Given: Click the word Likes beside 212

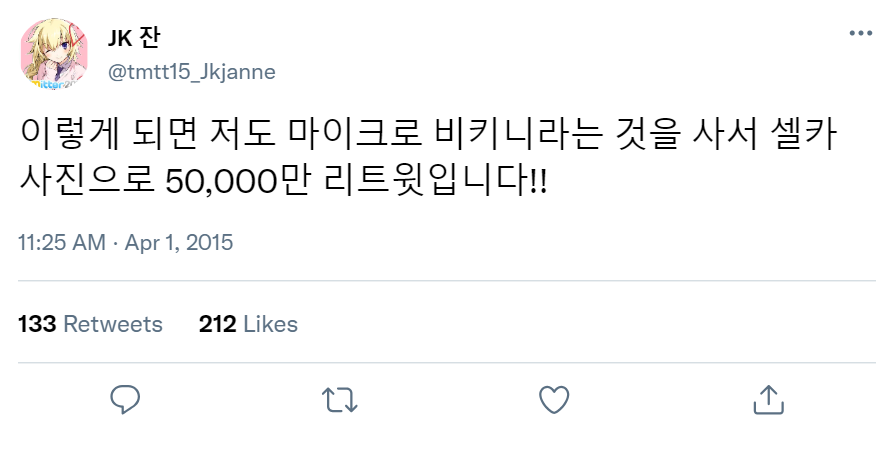Looking at the screenshot, I should point(271,324).
